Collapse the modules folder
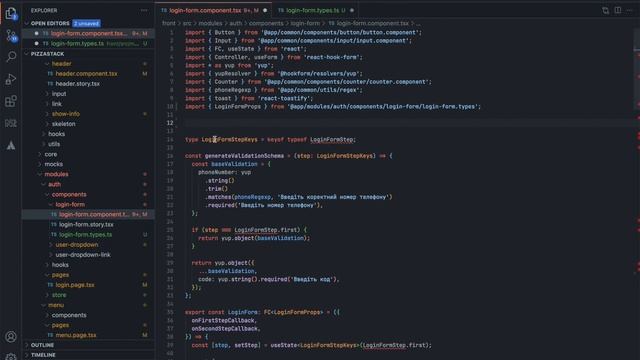Screen dimensions: 640x360 pyautogui.click(x=56, y=174)
